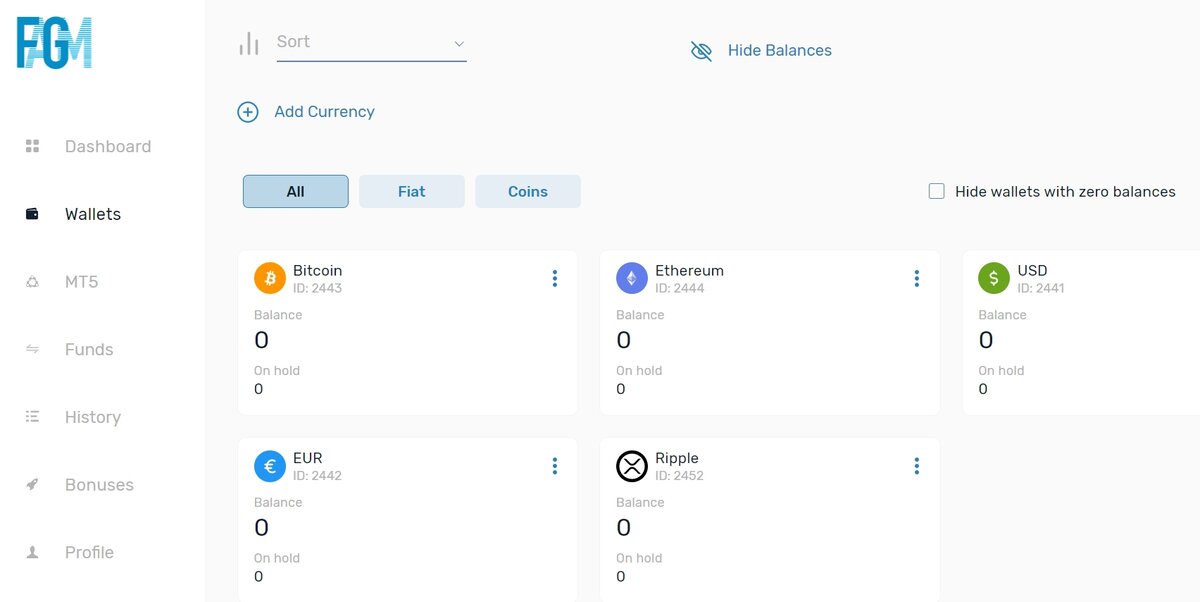Select the Coins filter tab
This screenshot has height=602, width=1200.
(x=528, y=192)
